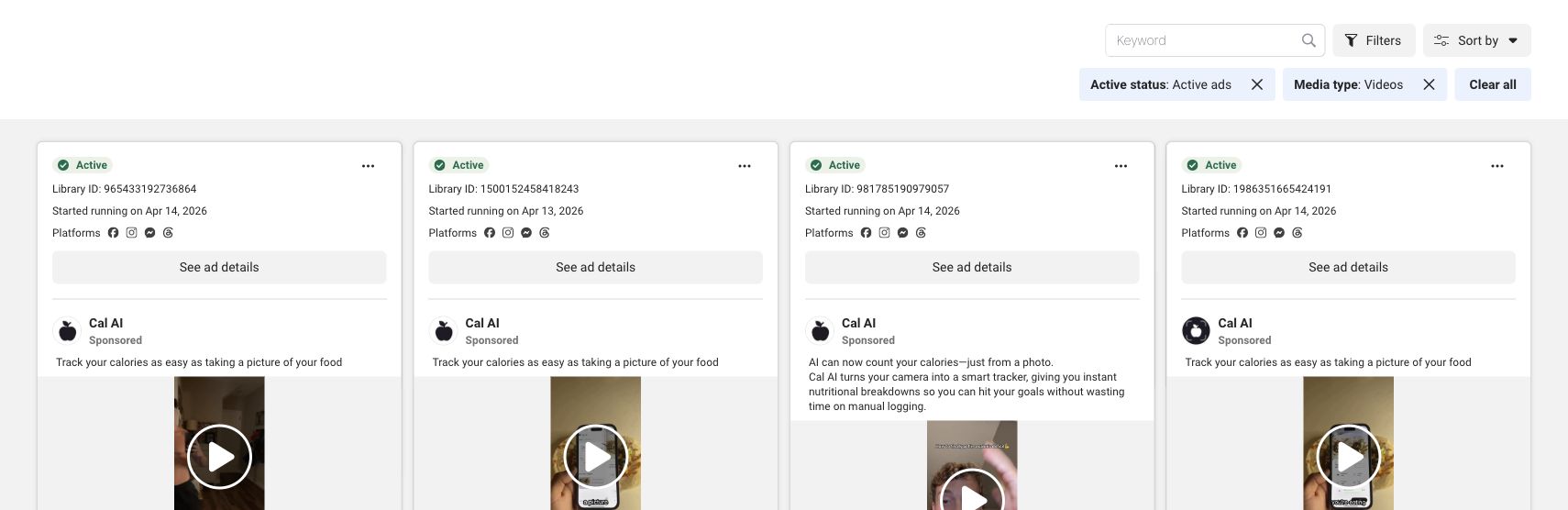1568x510 pixels.
Task: Open Cal AI page name on ad 981785190979057
Action: 858,323
